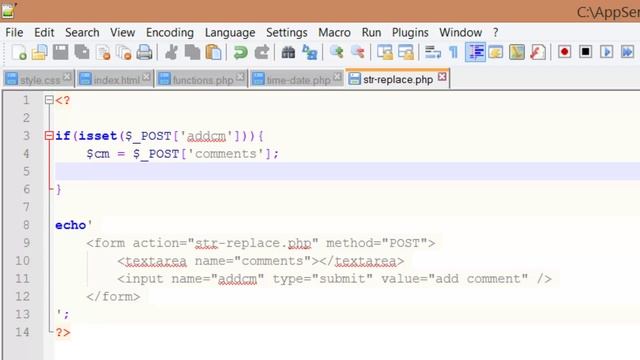The height and width of the screenshot is (360, 640).
Task: Toggle word wrap toolbar icon
Action: pos(433,53)
